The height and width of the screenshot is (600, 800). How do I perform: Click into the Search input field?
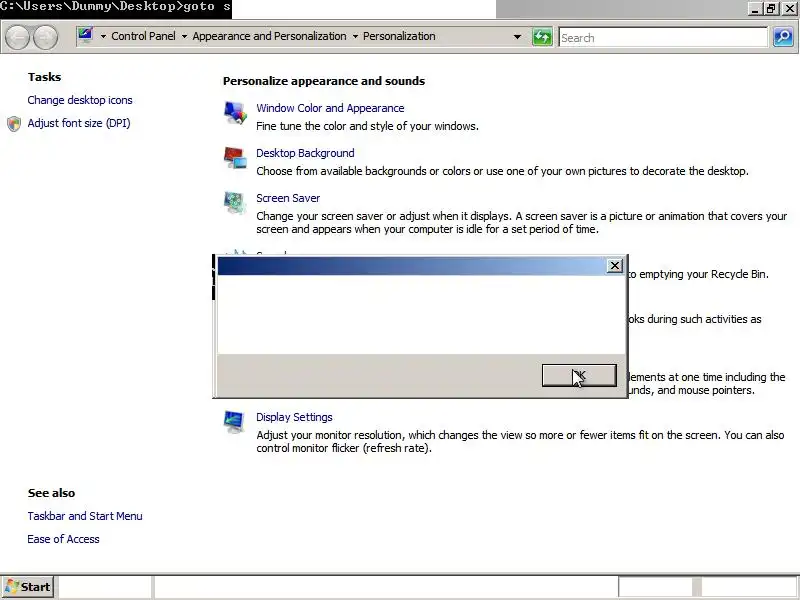click(663, 37)
